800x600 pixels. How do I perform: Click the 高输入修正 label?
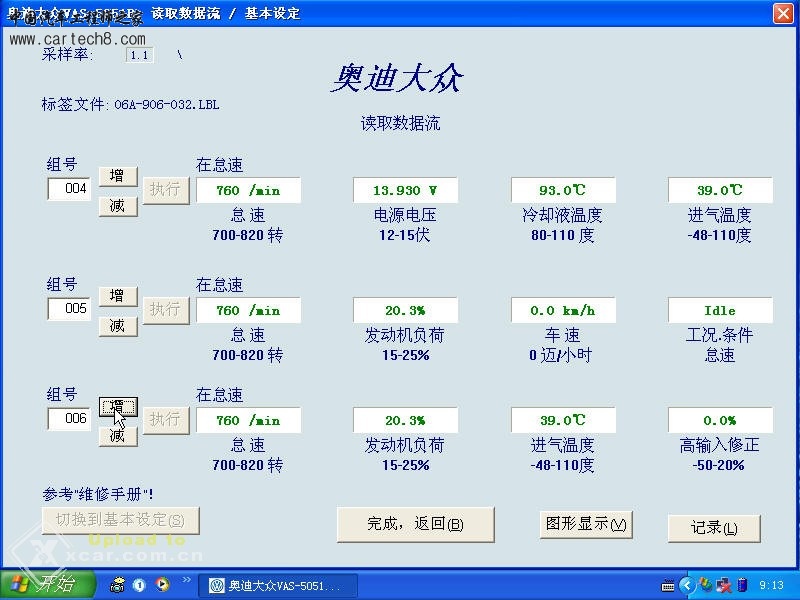(719, 445)
